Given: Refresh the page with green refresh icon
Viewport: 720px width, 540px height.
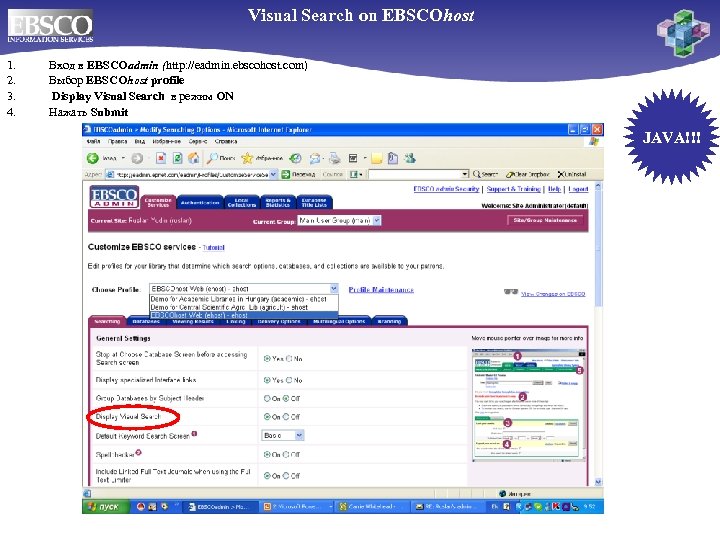Looking at the screenshot, I should 177,158.
